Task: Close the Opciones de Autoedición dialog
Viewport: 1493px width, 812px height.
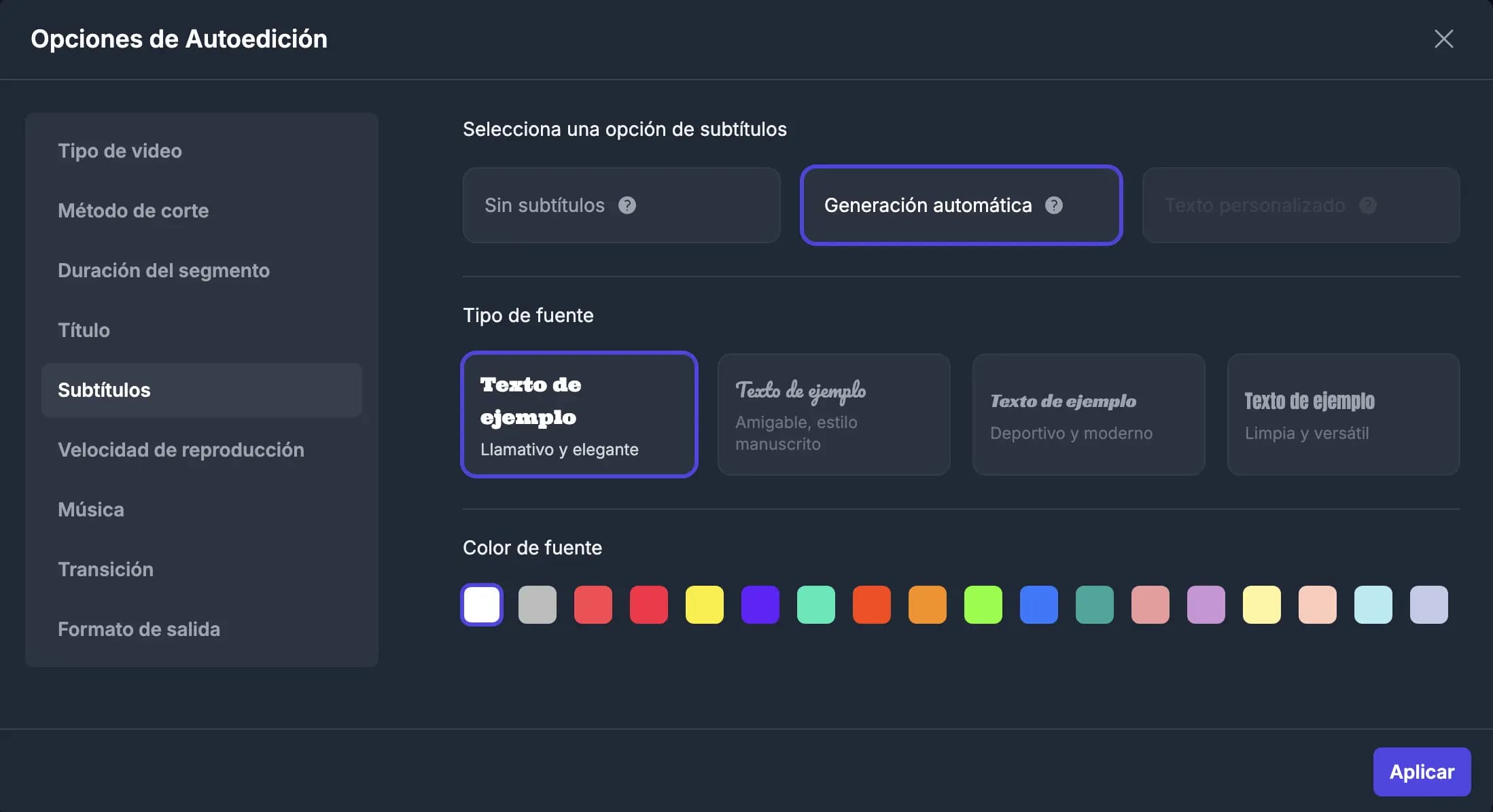Action: (x=1443, y=39)
